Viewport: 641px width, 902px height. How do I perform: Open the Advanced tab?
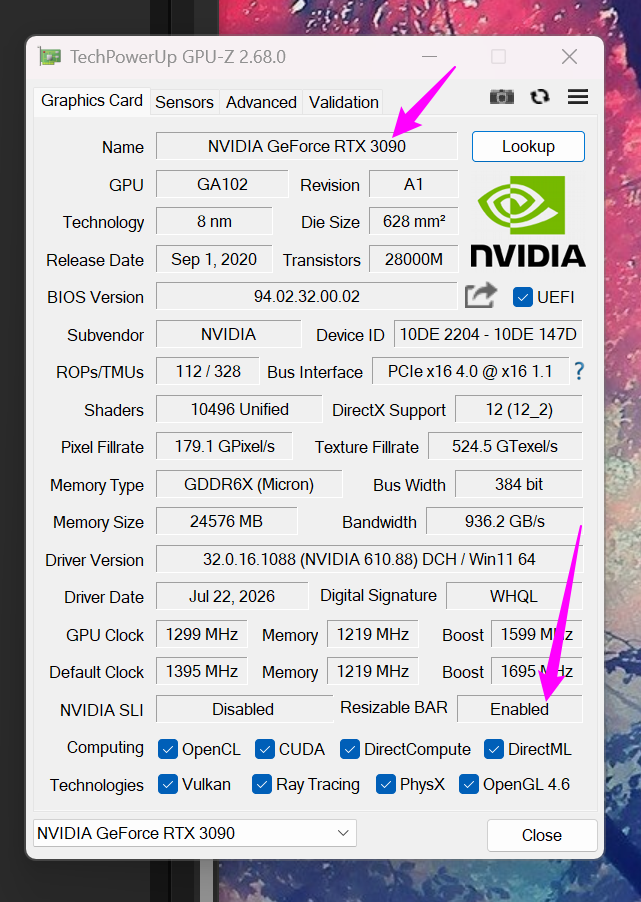pos(261,102)
